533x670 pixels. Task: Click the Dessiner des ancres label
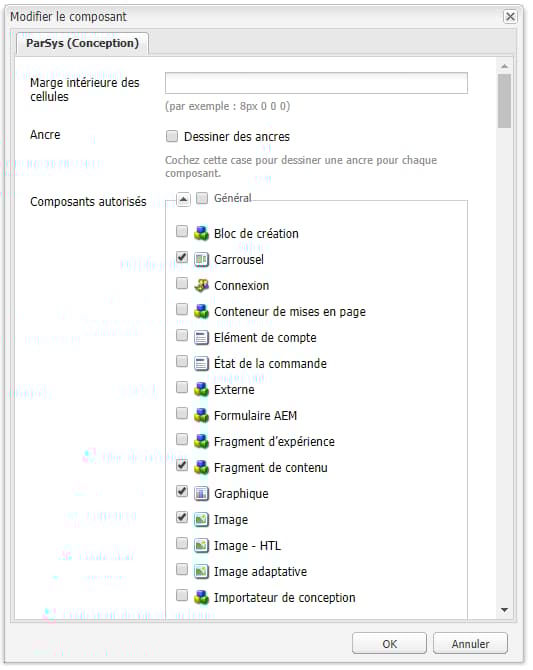point(237,137)
